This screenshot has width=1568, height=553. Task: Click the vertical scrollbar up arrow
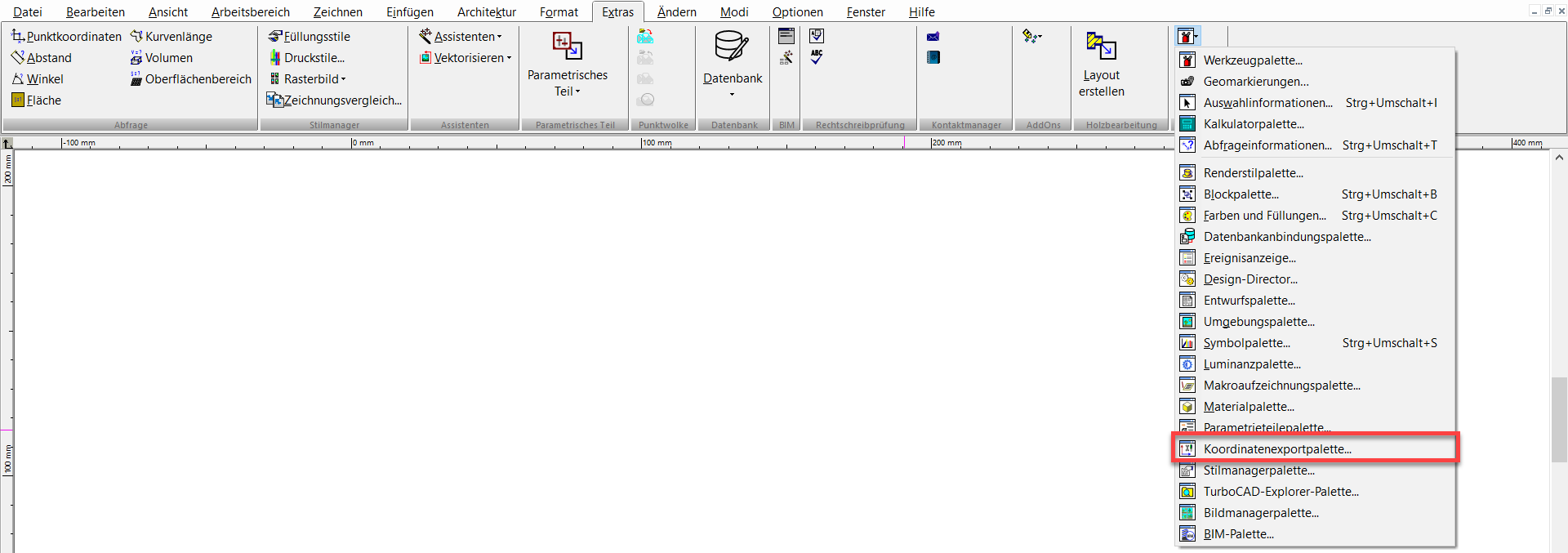(x=1559, y=158)
